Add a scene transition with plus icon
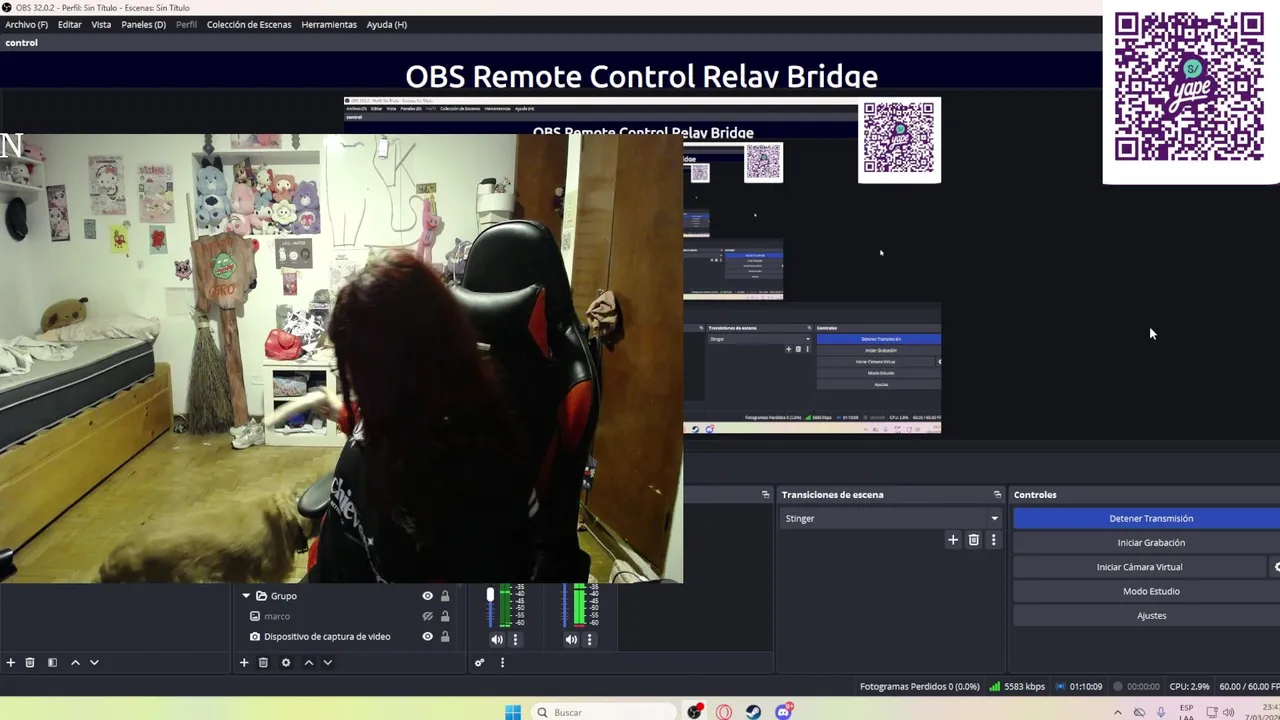 click(x=953, y=540)
